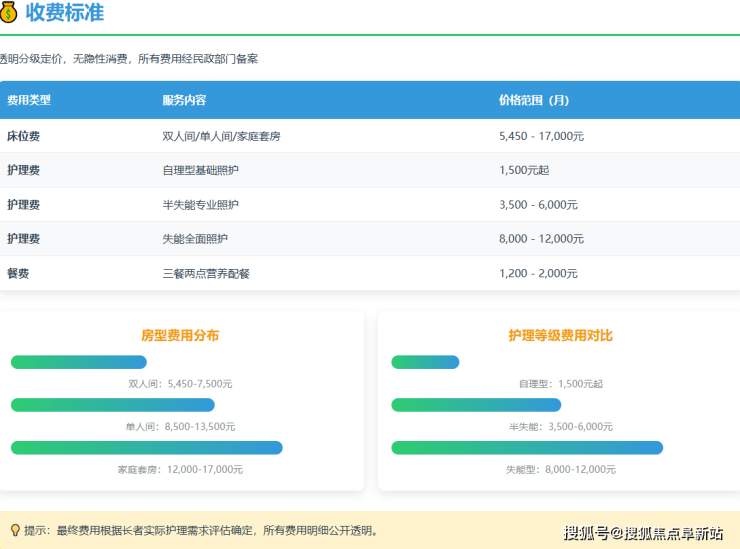
Task: Click the 搜狐号@搜狐焦点阜新站 watermark
Action: [x=642, y=532]
